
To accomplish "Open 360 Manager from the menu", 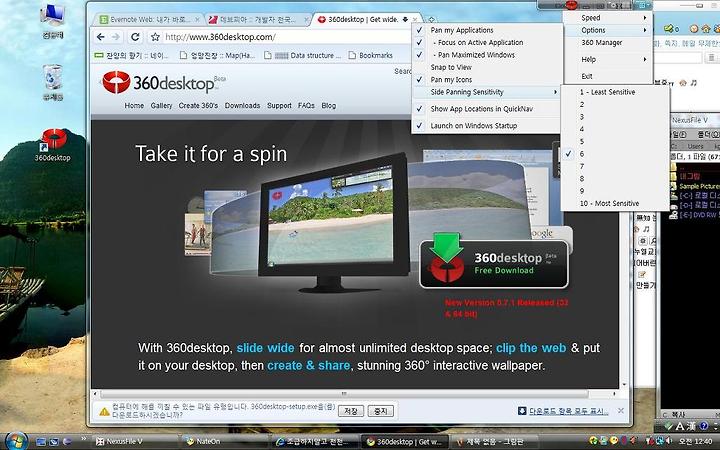I will pyautogui.click(x=608, y=42).
